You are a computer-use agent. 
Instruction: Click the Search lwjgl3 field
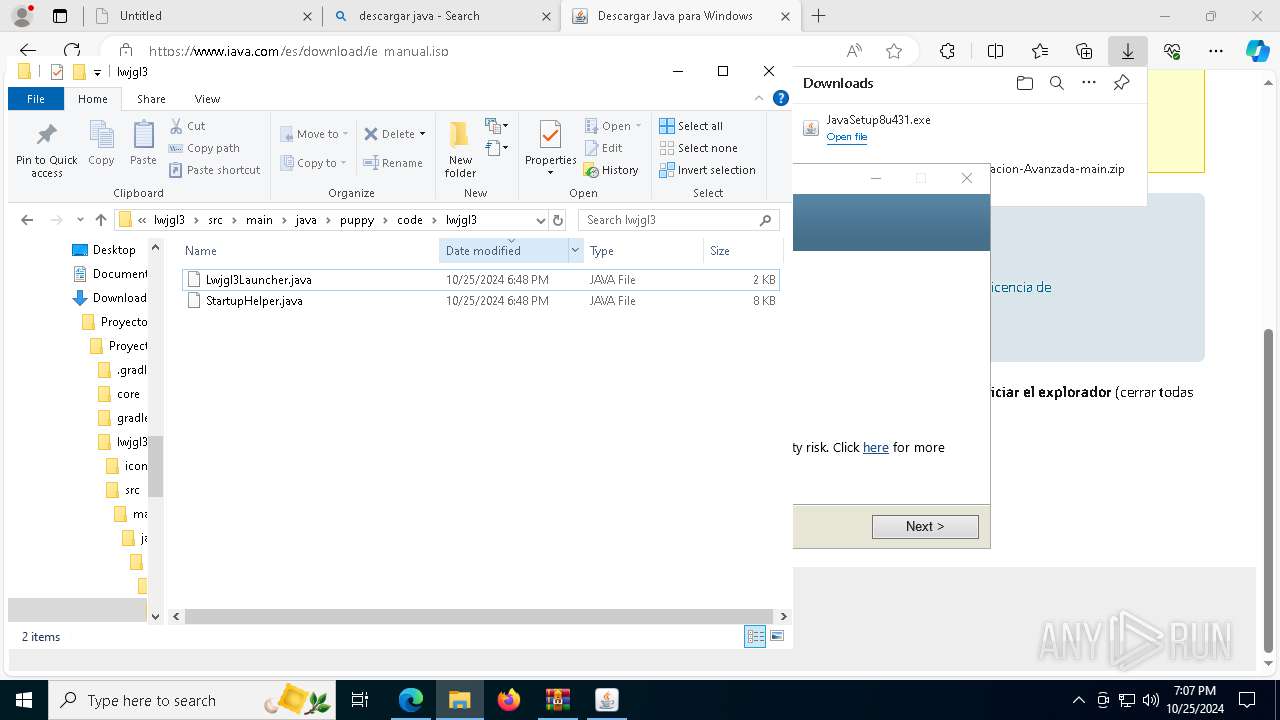pos(678,220)
